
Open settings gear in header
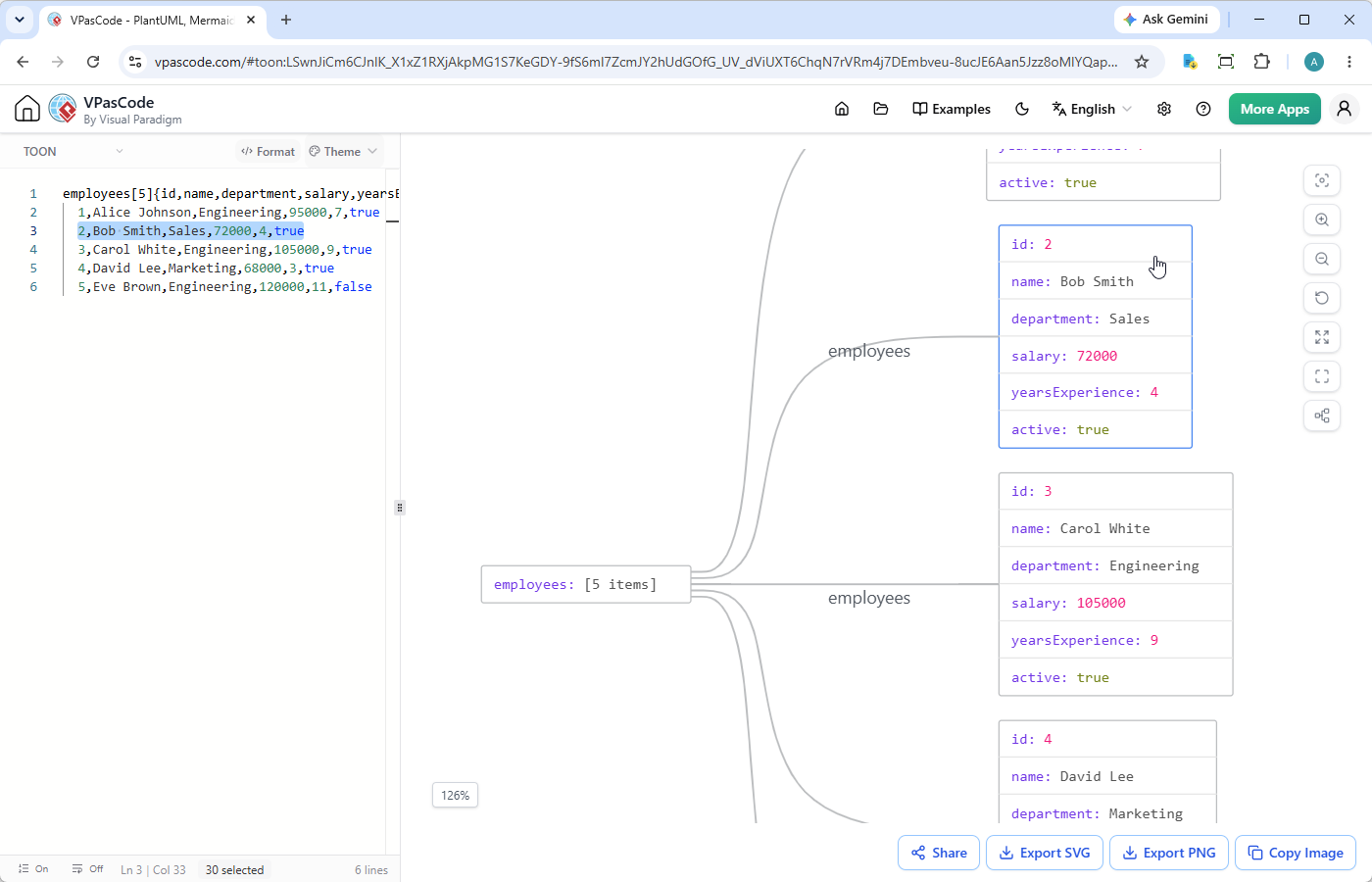[x=1164, y=109]
